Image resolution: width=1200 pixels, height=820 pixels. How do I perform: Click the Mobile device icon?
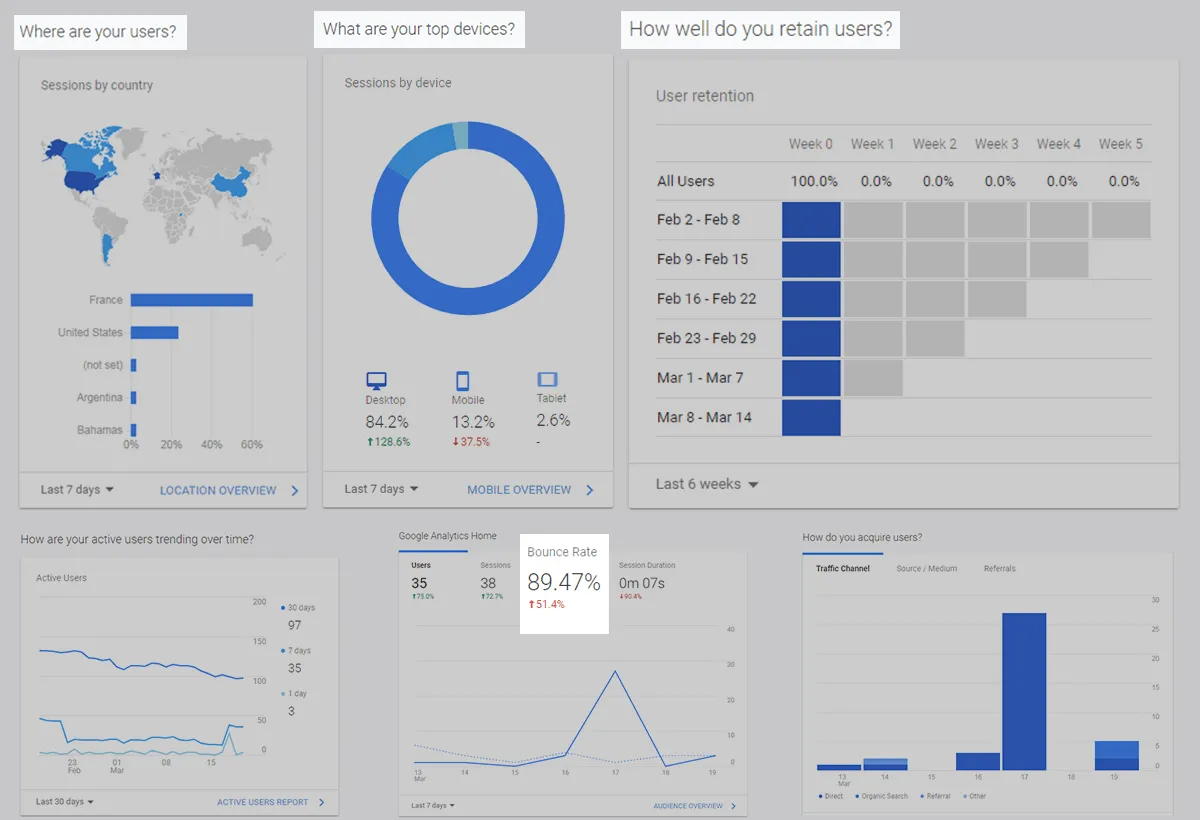click(x=462, y=380)
